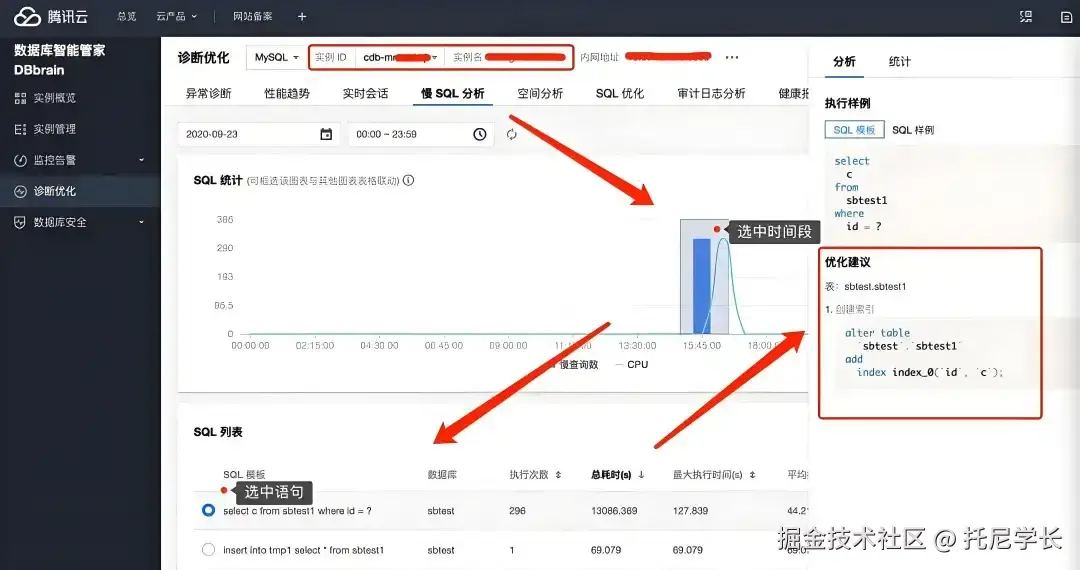The width and height of the screenshot is (1080, 570).
Task: Expand the 云产品 menu
Action: [176, 17]
